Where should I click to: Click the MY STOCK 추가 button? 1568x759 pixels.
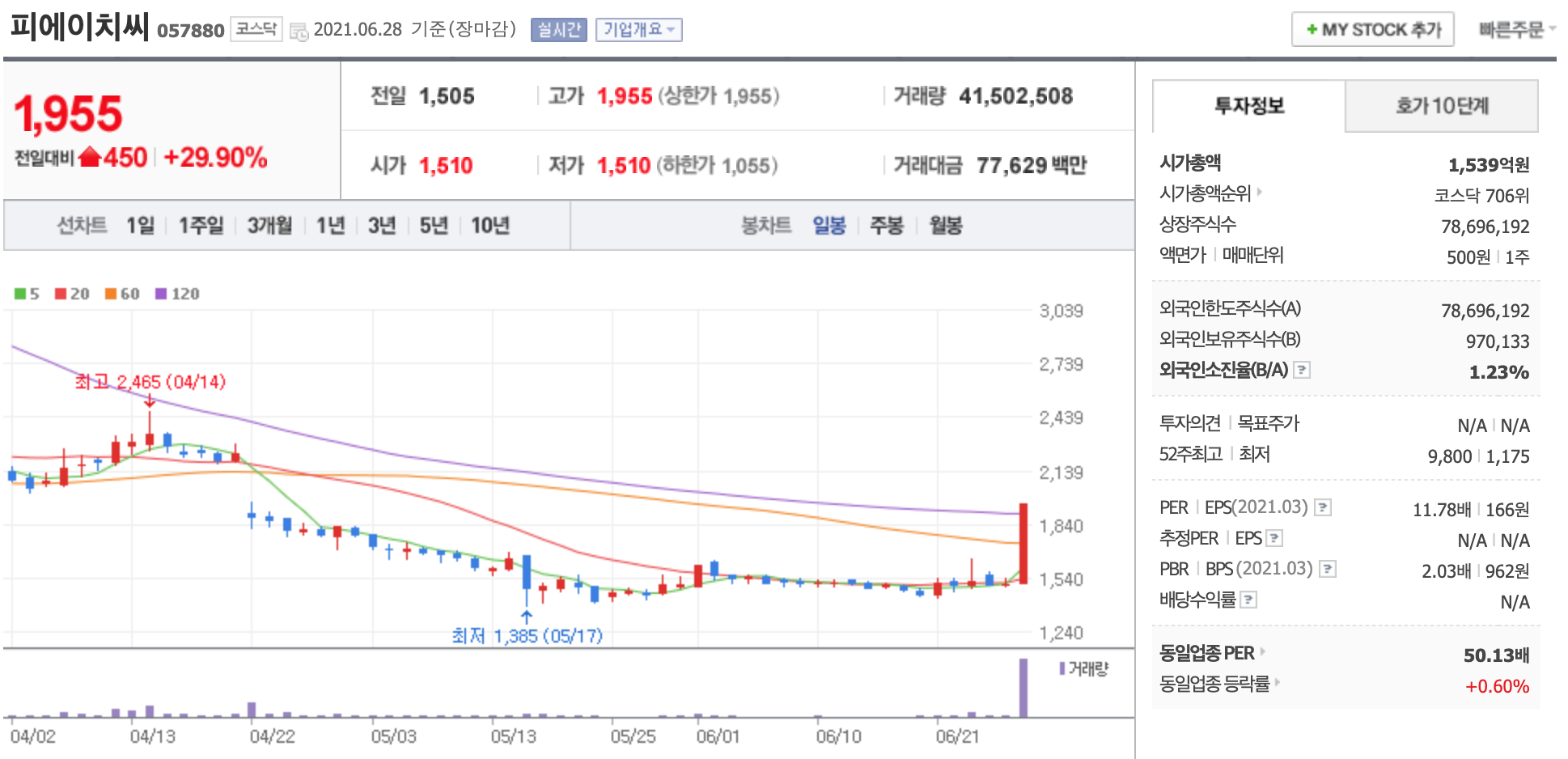click(x=1373, y=30)
